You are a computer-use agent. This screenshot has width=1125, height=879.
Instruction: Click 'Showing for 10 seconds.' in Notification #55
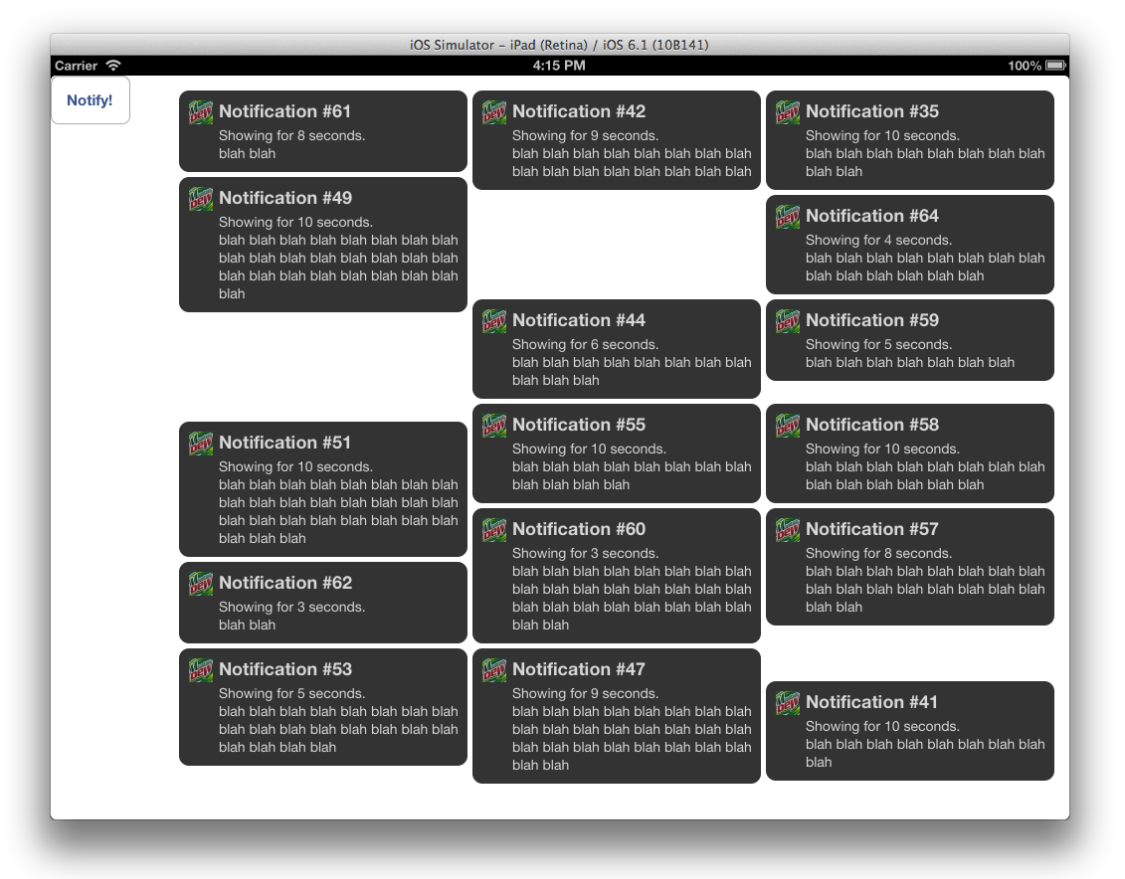click(589, 449)
